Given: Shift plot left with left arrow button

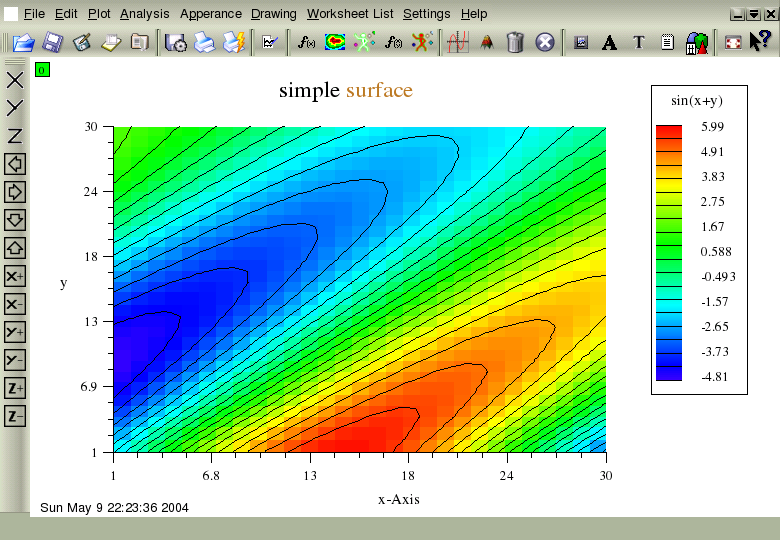Looking at the screenshot, I should (x=15, y=164).
